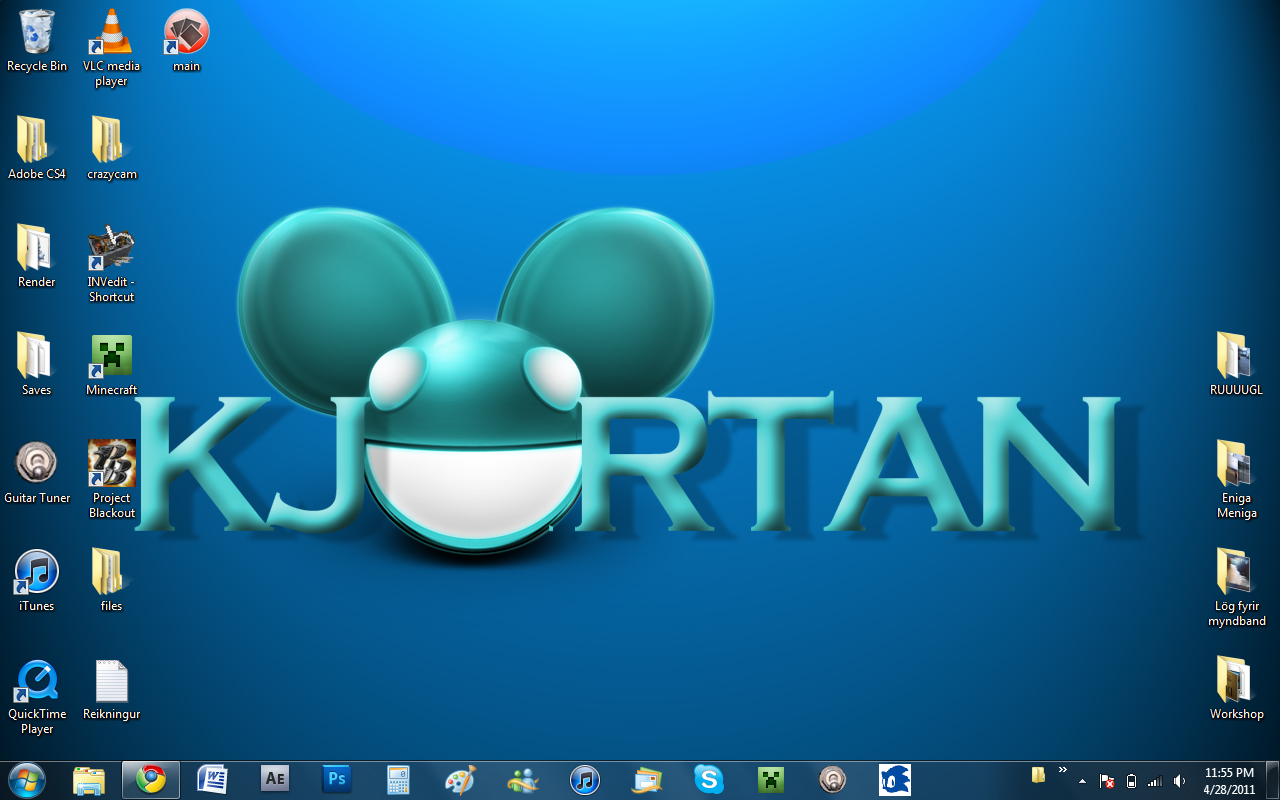This screenshot has width=1280, height=800.
Task: Launch Photoshop from the taskbar
Action: [336, 779]
